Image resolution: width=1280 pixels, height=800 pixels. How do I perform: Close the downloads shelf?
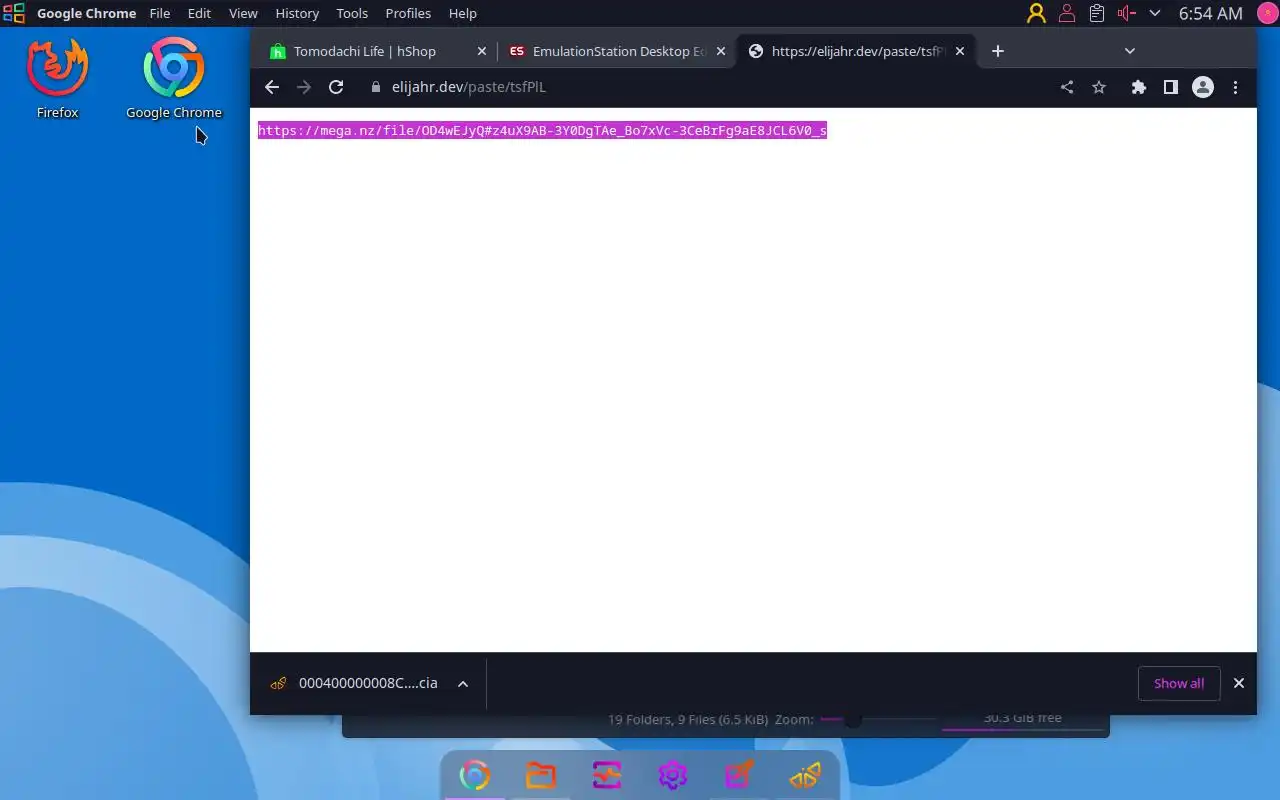[1239, 683]
